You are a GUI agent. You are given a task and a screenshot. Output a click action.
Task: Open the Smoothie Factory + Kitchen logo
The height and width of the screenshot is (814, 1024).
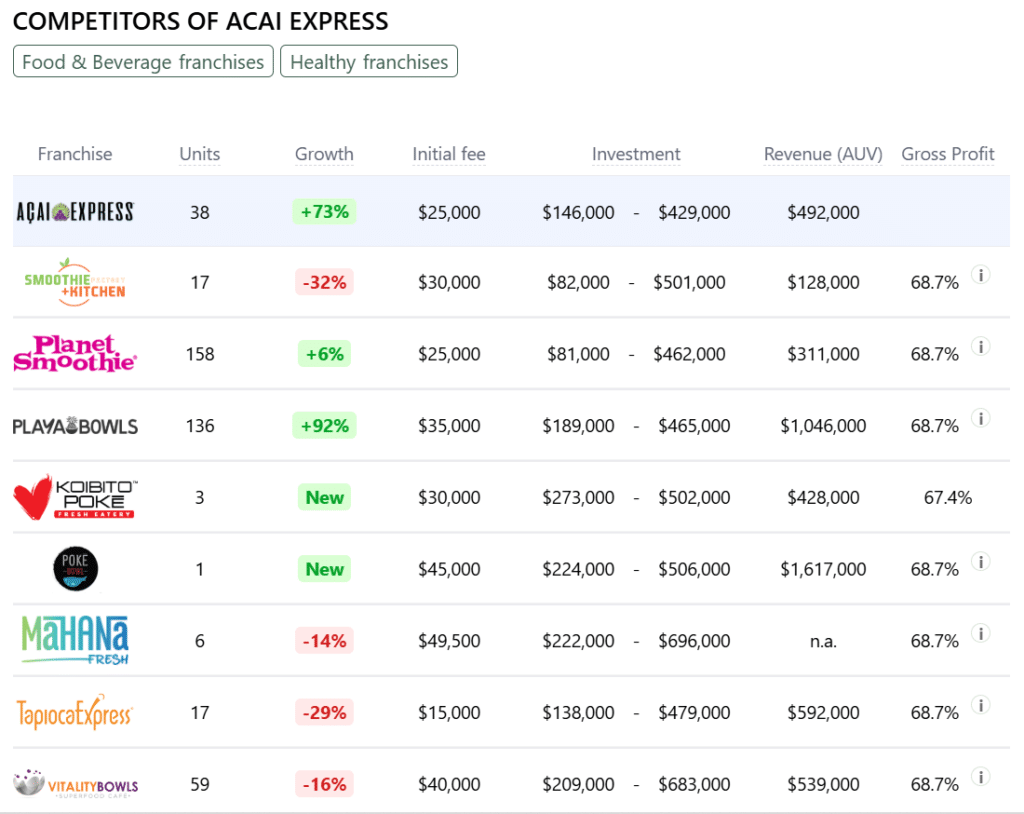75,282
